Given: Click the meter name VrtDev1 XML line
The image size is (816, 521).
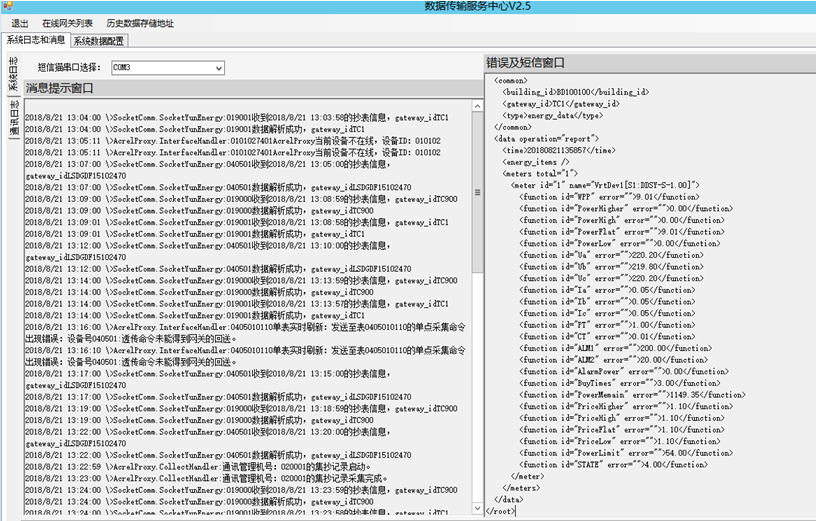Looking at the screenshot, I should [x=605, y=185].
